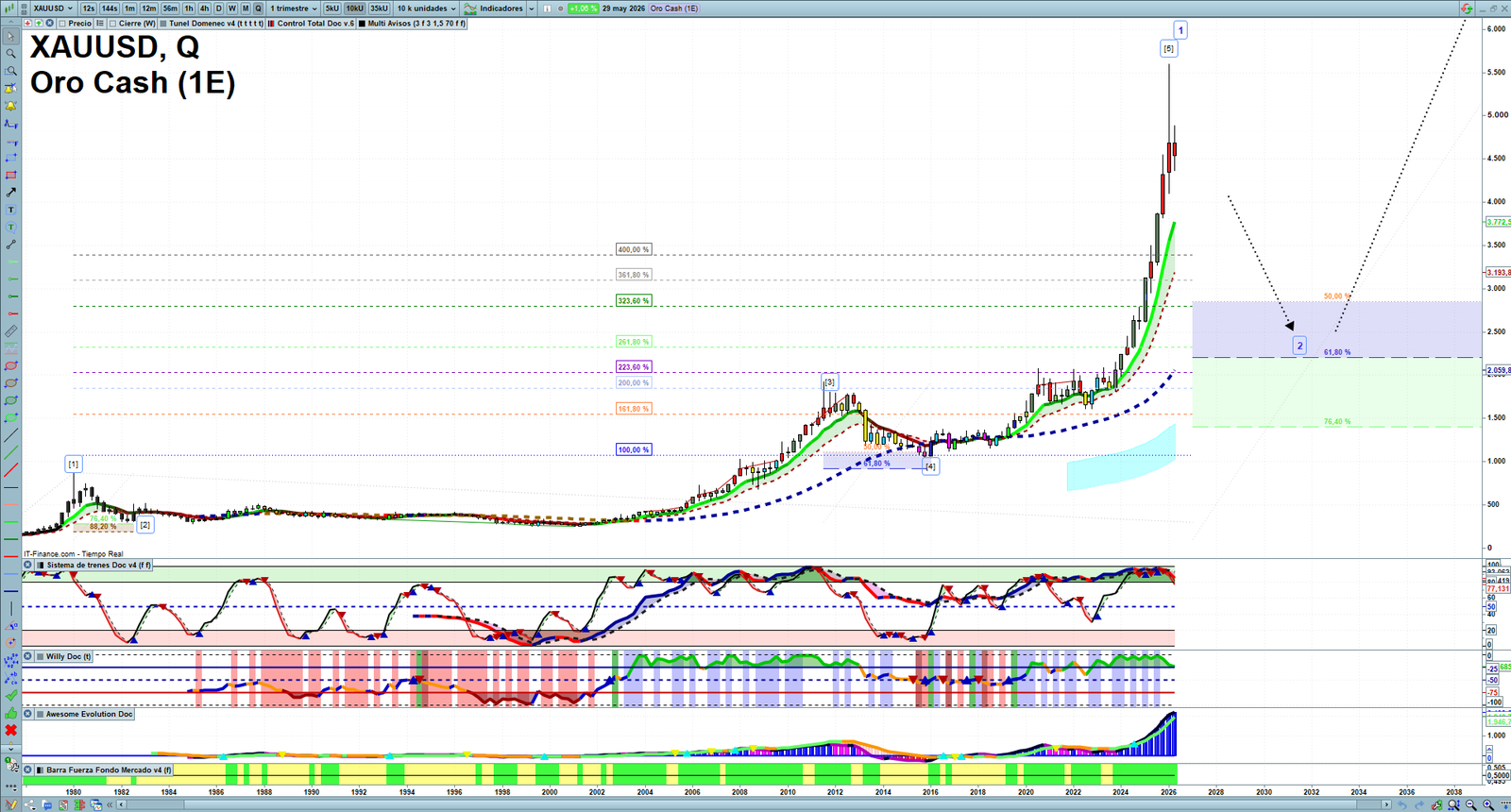The width and height of the screenshot is (1511, 812).
Task: Click the green +1,06 % change badge
Action: coord(583,8)
